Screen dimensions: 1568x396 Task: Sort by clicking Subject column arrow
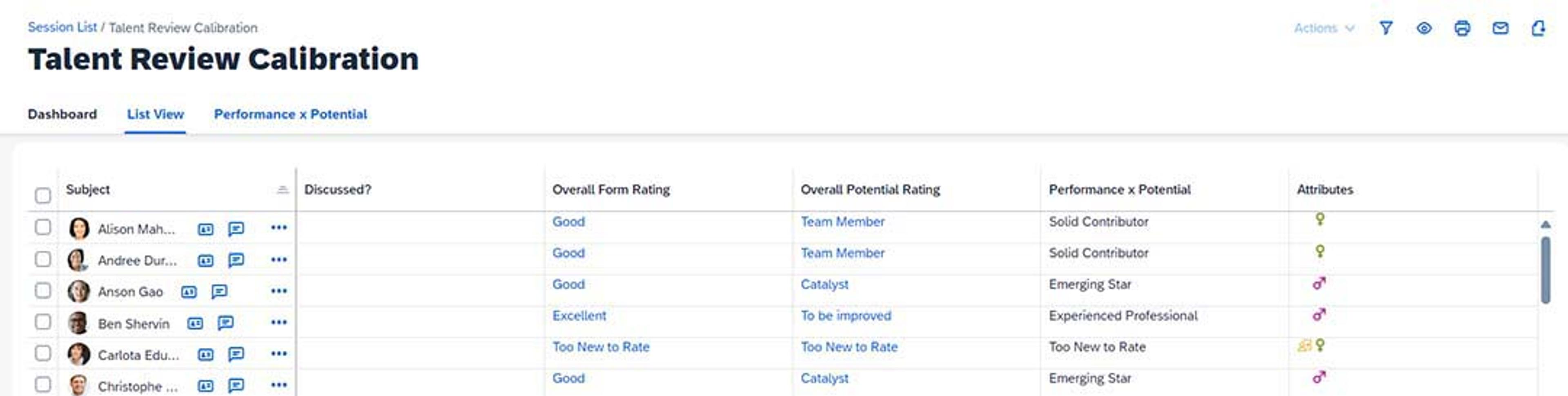coord(283,190)
